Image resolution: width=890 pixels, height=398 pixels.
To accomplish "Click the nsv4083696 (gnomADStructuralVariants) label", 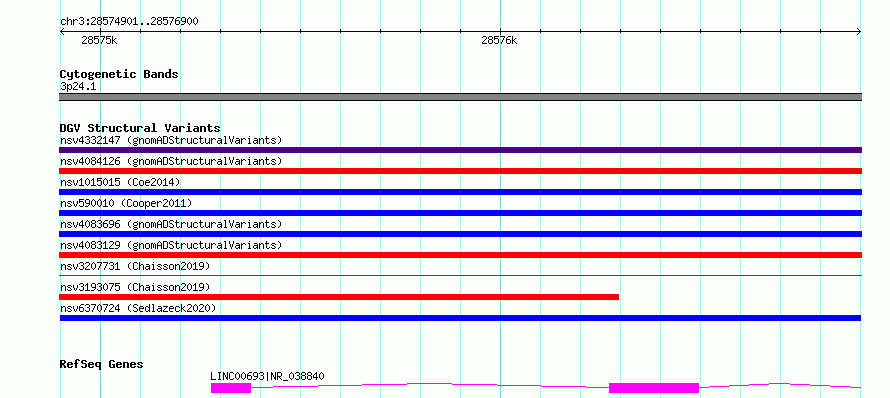I will (x=171, y=224).
